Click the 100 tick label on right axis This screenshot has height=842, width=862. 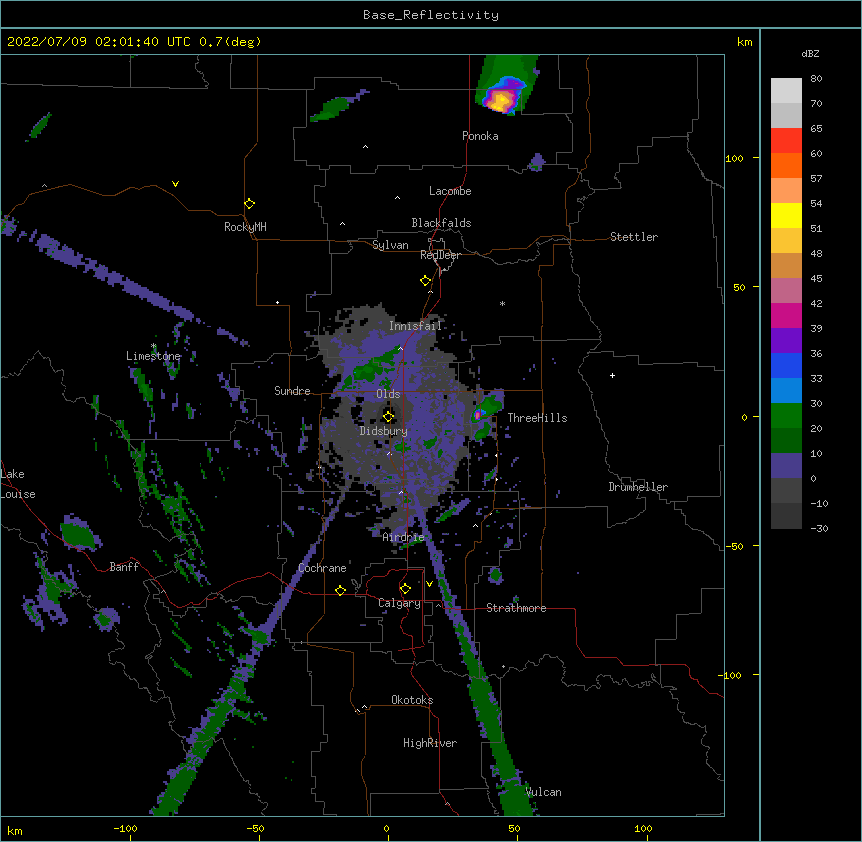pyautogui.click(x=734, y=158)
